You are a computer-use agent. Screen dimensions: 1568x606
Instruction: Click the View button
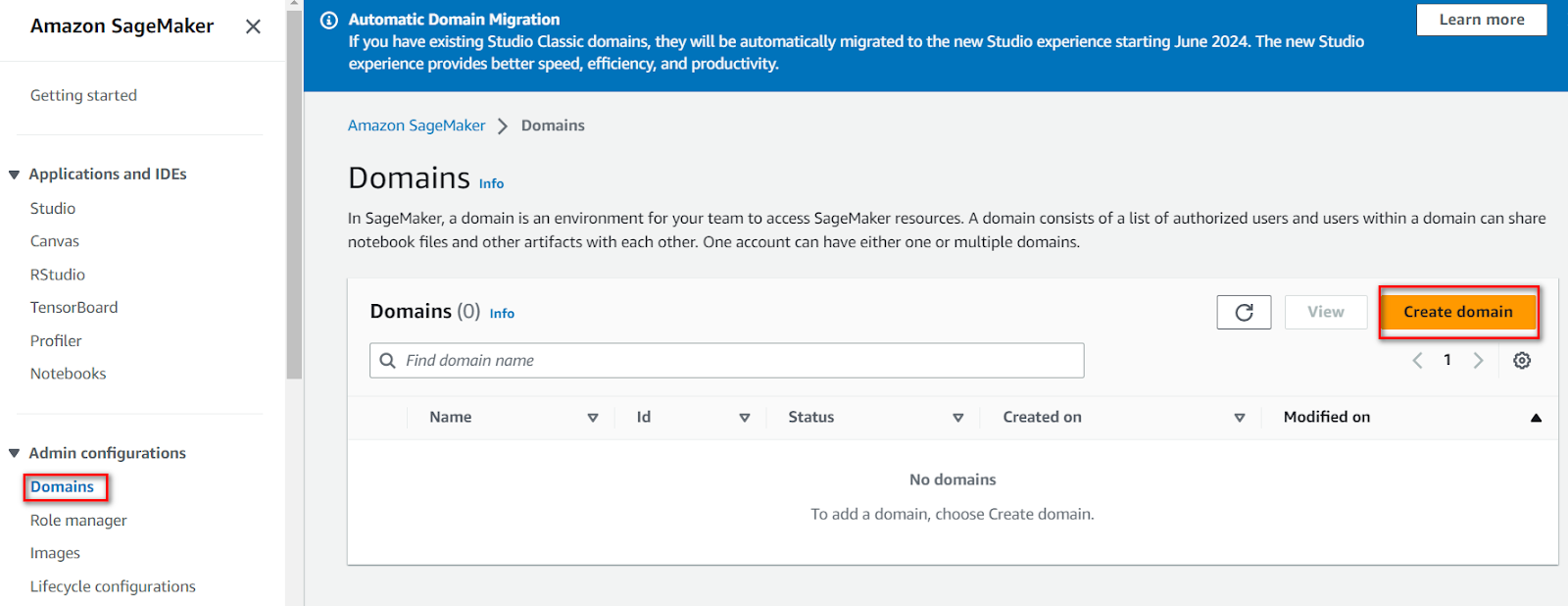click(1326, 312)
